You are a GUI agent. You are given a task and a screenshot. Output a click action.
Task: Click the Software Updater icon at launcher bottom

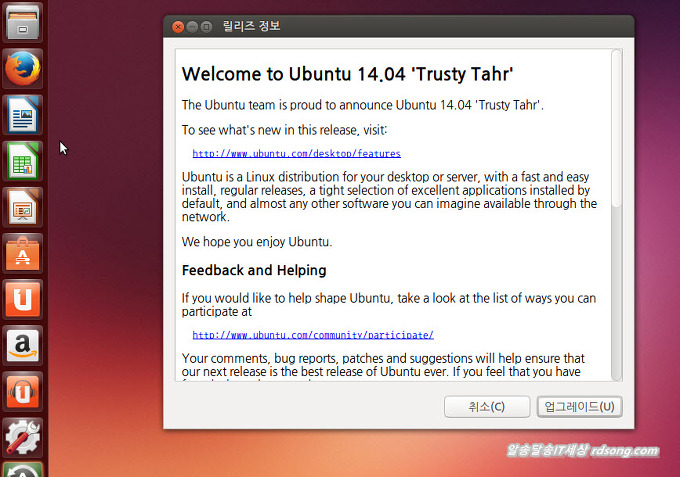[22, 469]
